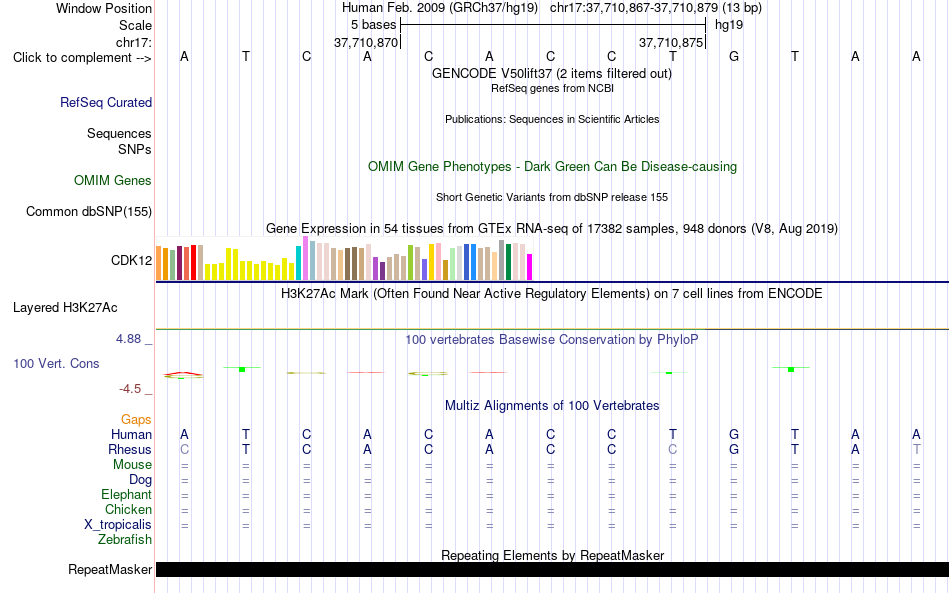
Task: Click the 'RefSeq genes from NCBI' title
Action: click(552, 88)
